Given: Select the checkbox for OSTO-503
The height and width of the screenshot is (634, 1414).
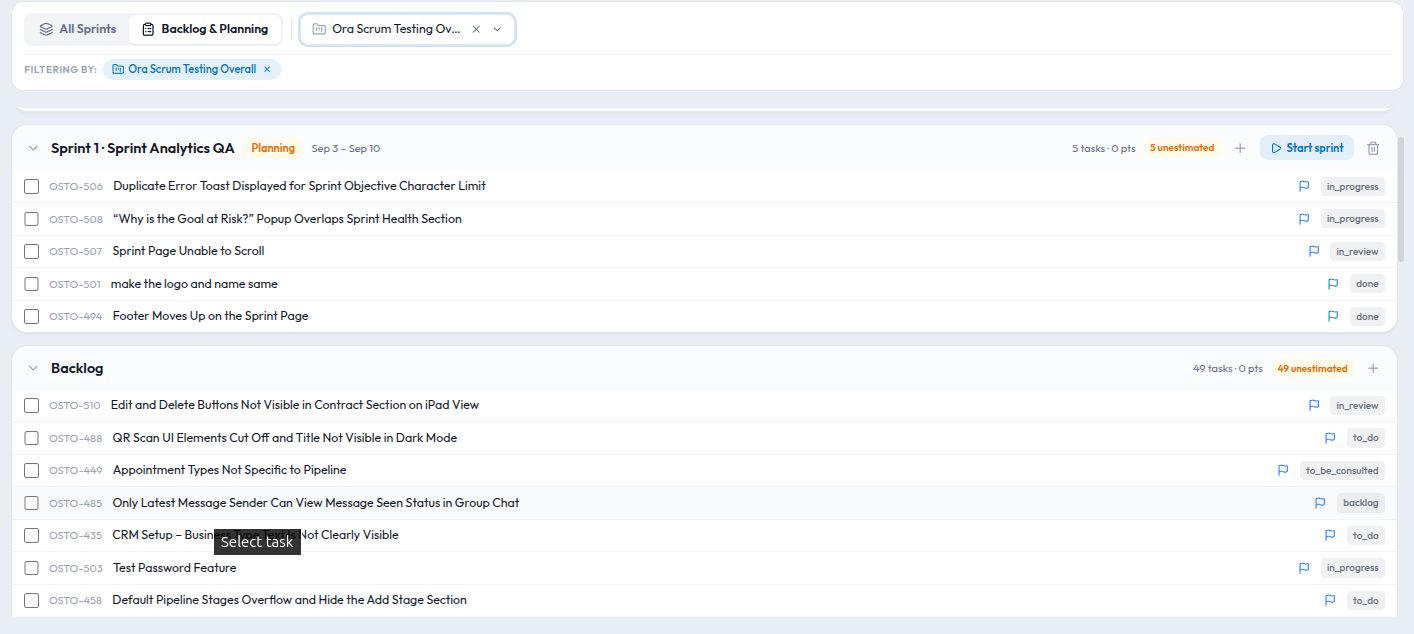Looking at the screenshot, I should pos(31,568).
